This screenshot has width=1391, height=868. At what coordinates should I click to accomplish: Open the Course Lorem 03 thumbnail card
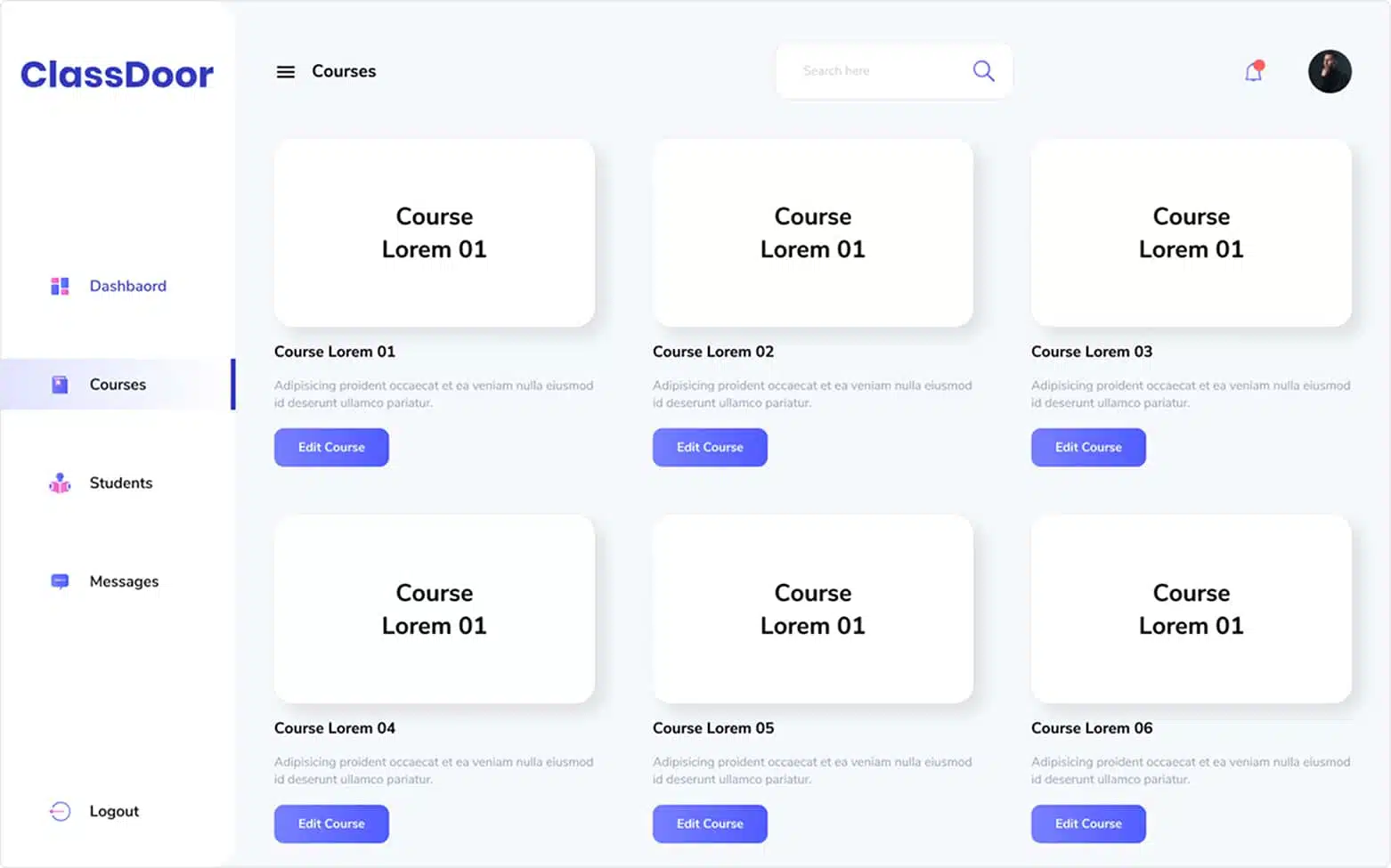[1192, 232]
